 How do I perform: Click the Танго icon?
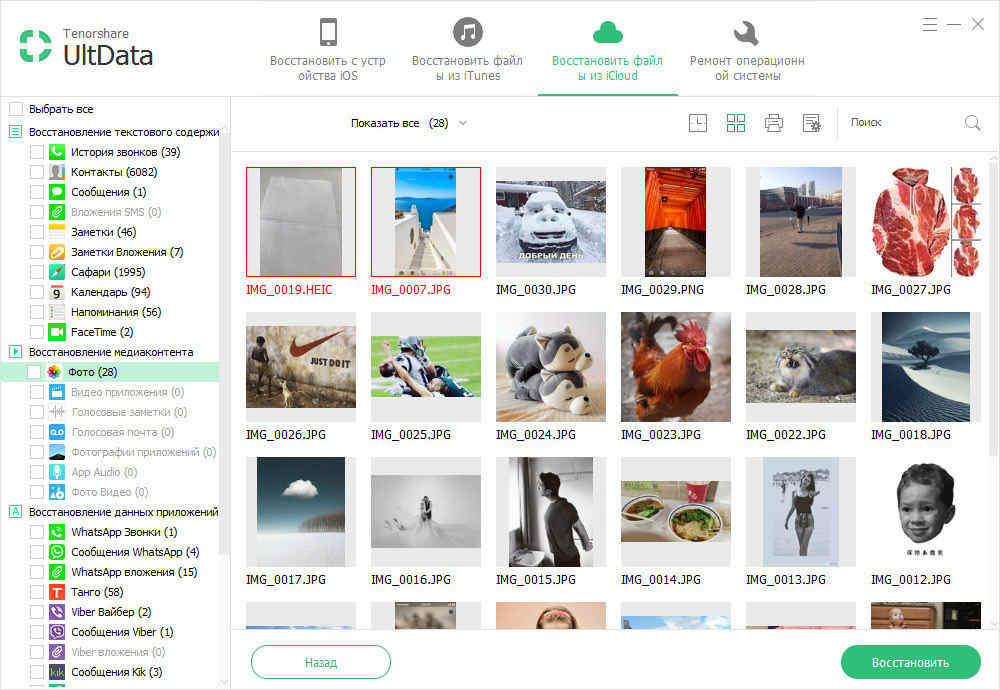click(57, 592)
